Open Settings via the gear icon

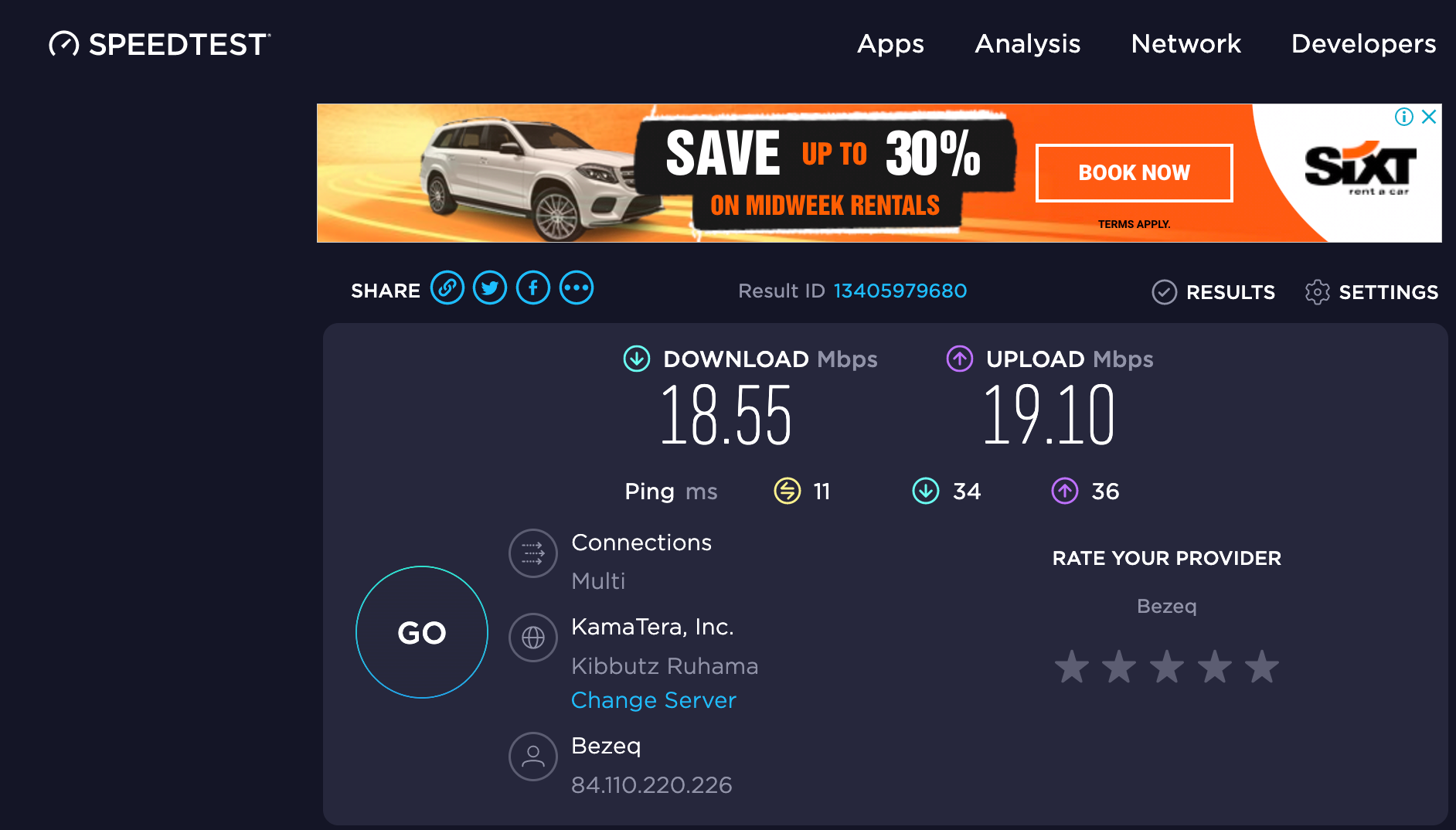point(1318,291)
